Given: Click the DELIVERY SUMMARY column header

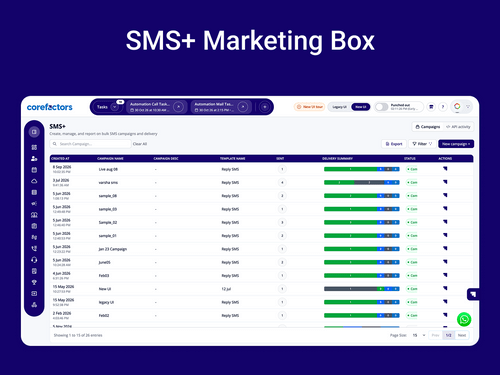Looking at the screenshot, I should click(x=337, y=159).
